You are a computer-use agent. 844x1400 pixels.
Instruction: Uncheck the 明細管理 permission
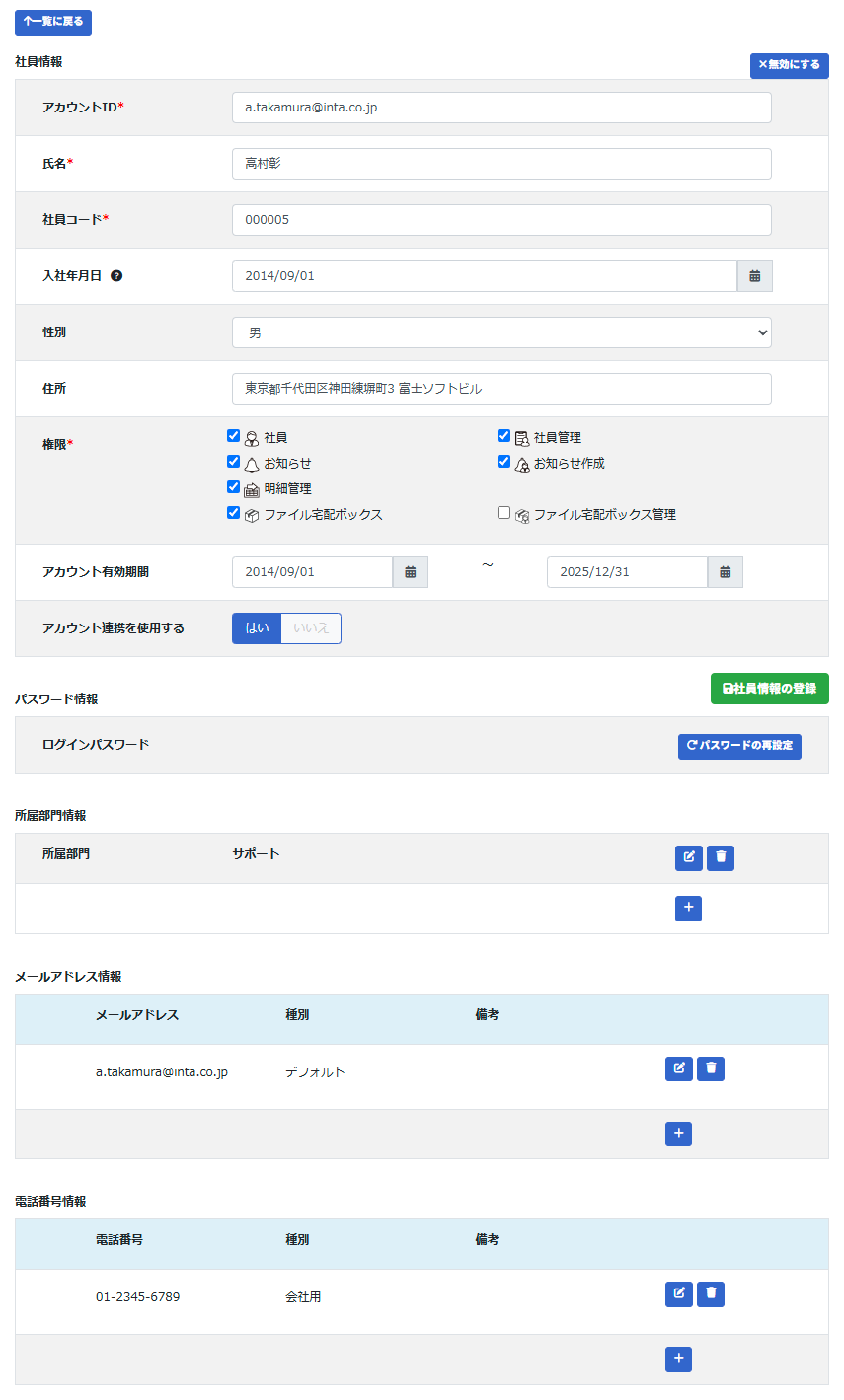[234, 487]
